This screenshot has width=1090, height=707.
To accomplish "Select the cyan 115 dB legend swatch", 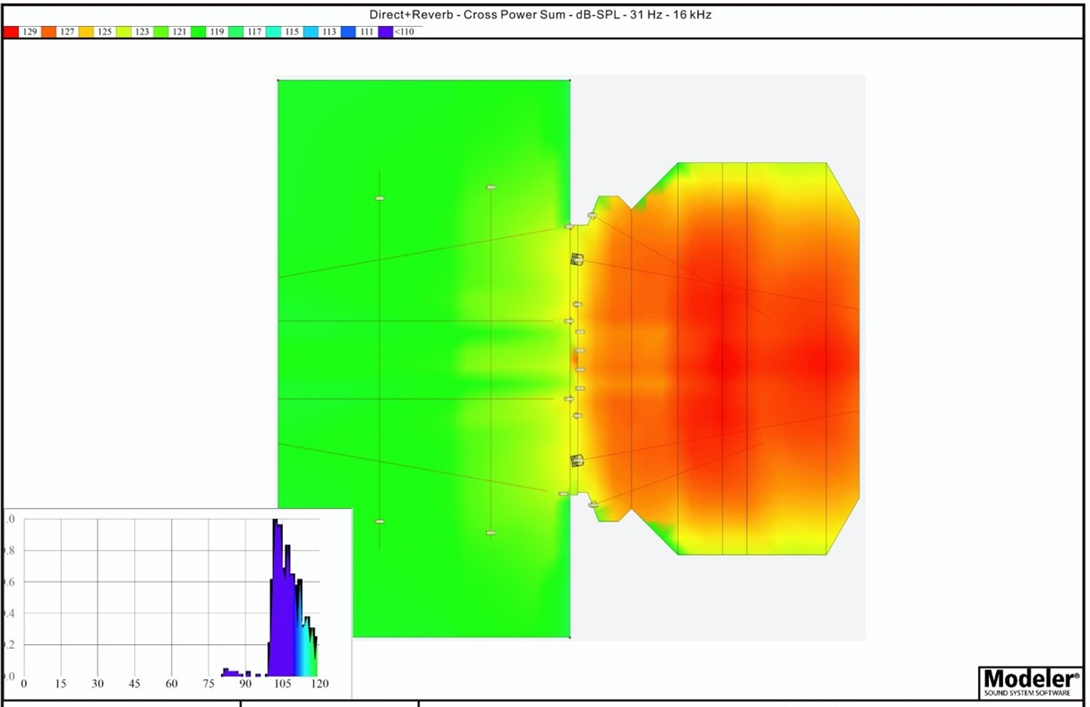I will (274, 32).
